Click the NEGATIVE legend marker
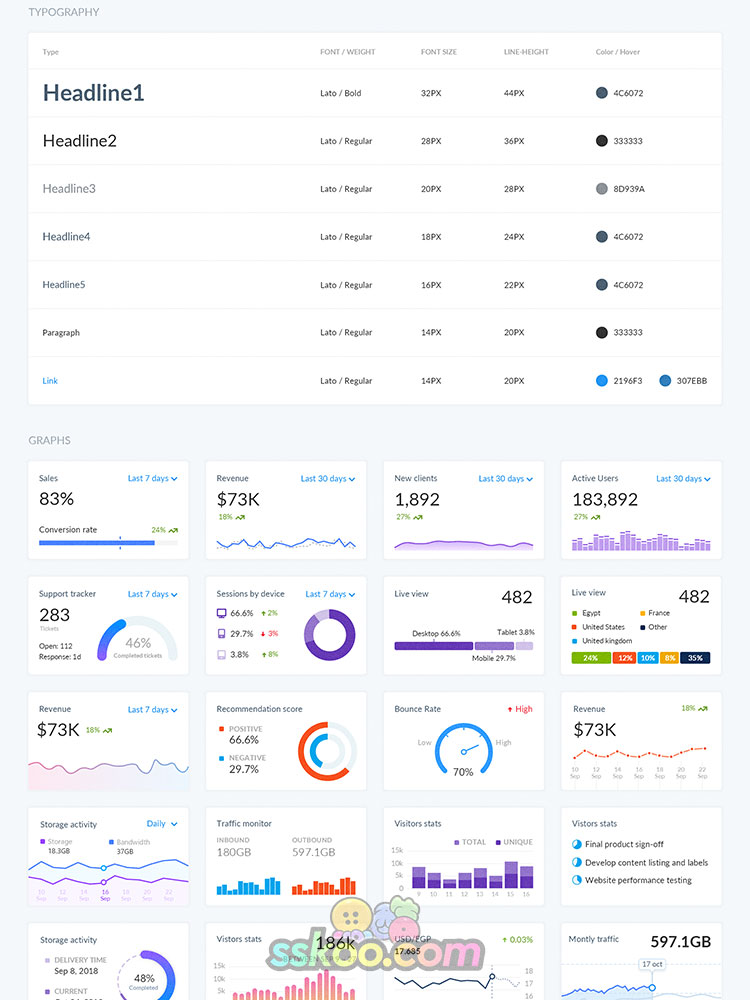The width and height of the screenshot is (750, 1000). click(221, 758)
